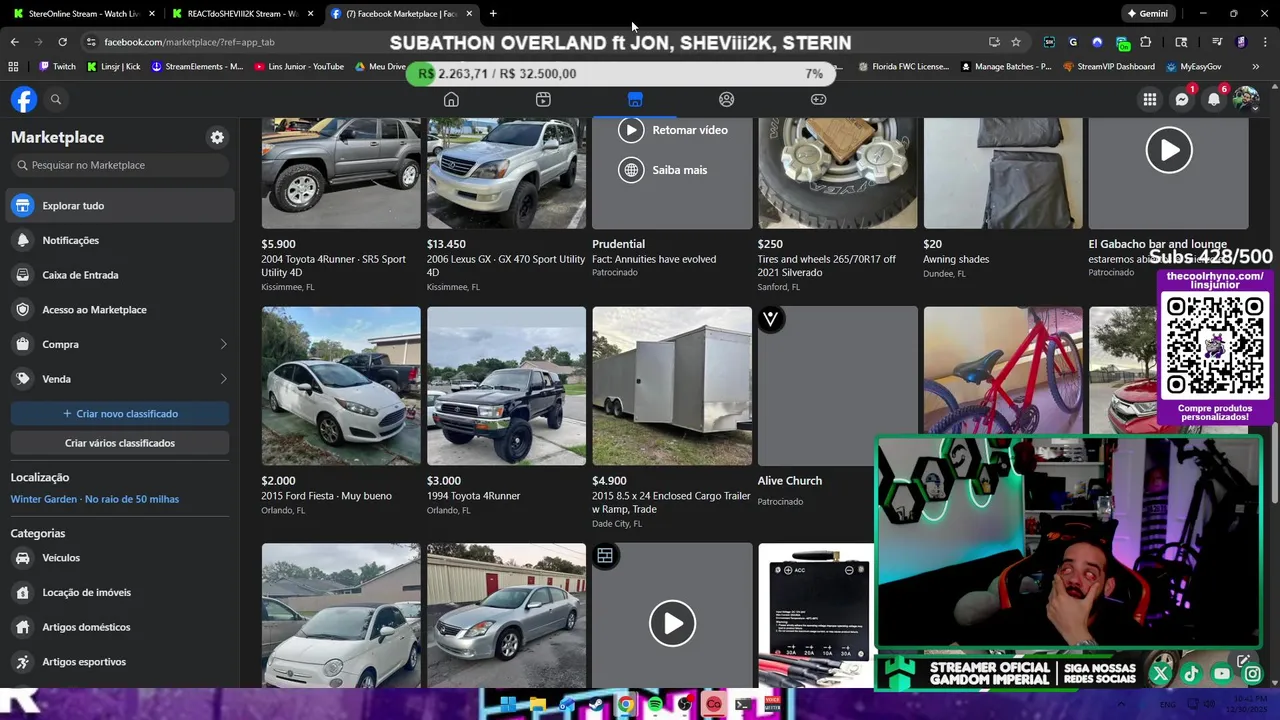
Task: Open Caixa de Entrada
Action: pos(120,275)
